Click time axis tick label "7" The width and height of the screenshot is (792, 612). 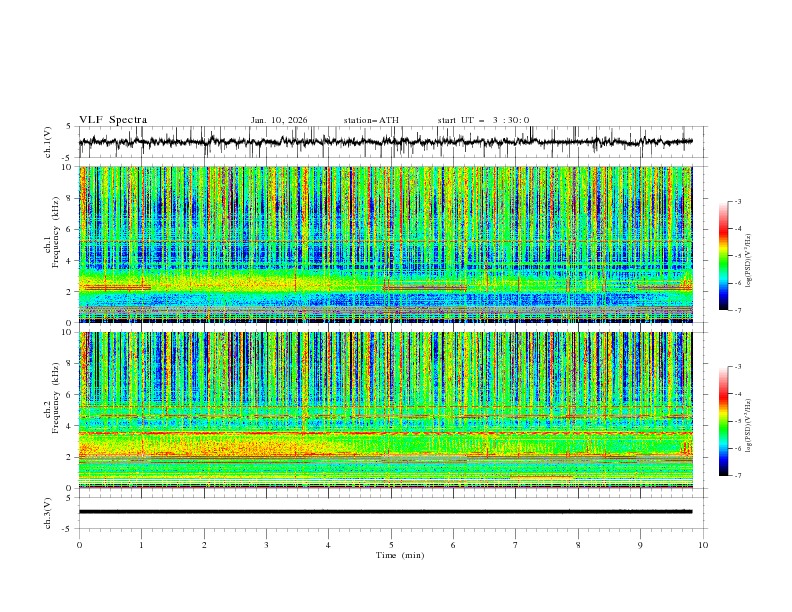click(516, 545)
